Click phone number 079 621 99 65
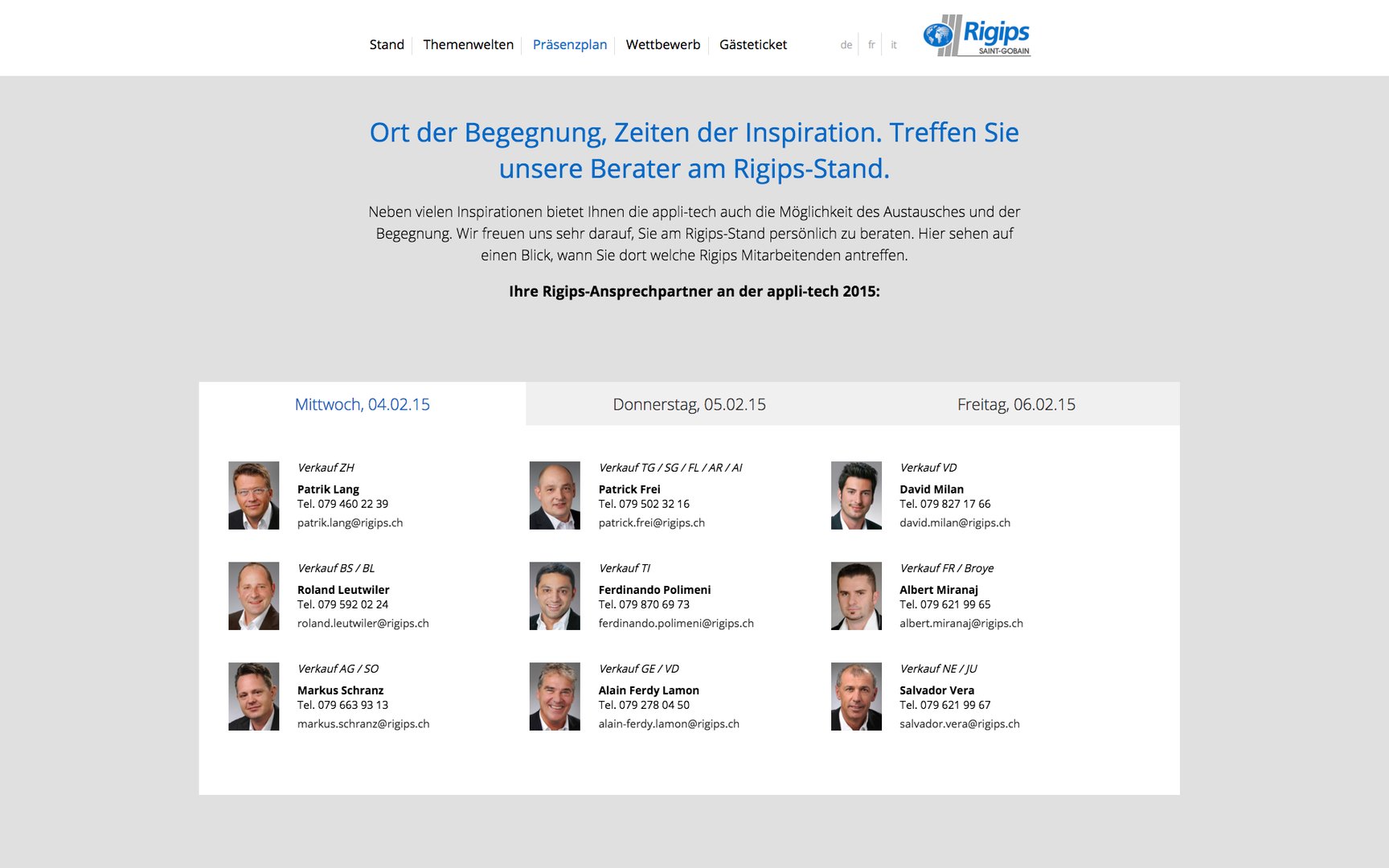1389x868 pixels. tap(956, 604)
